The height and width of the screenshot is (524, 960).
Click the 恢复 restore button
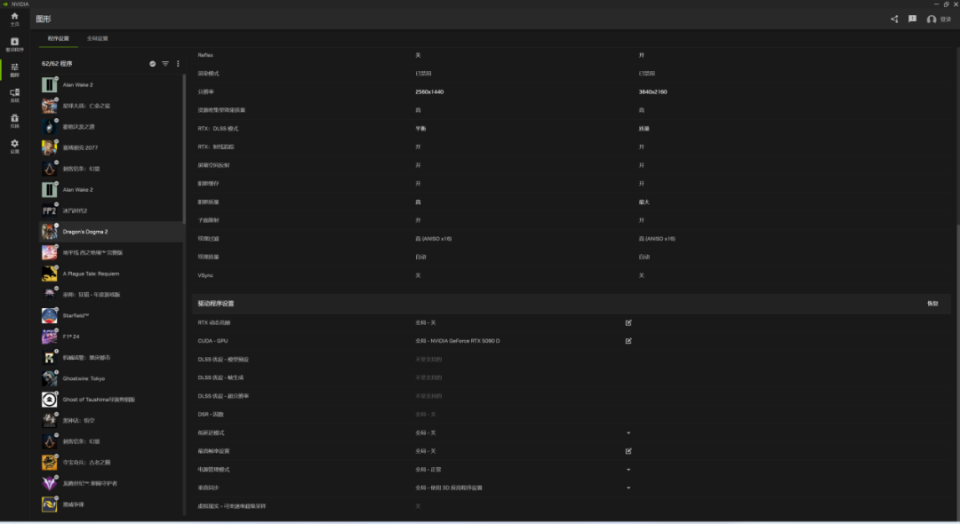(x=932, y=304)
